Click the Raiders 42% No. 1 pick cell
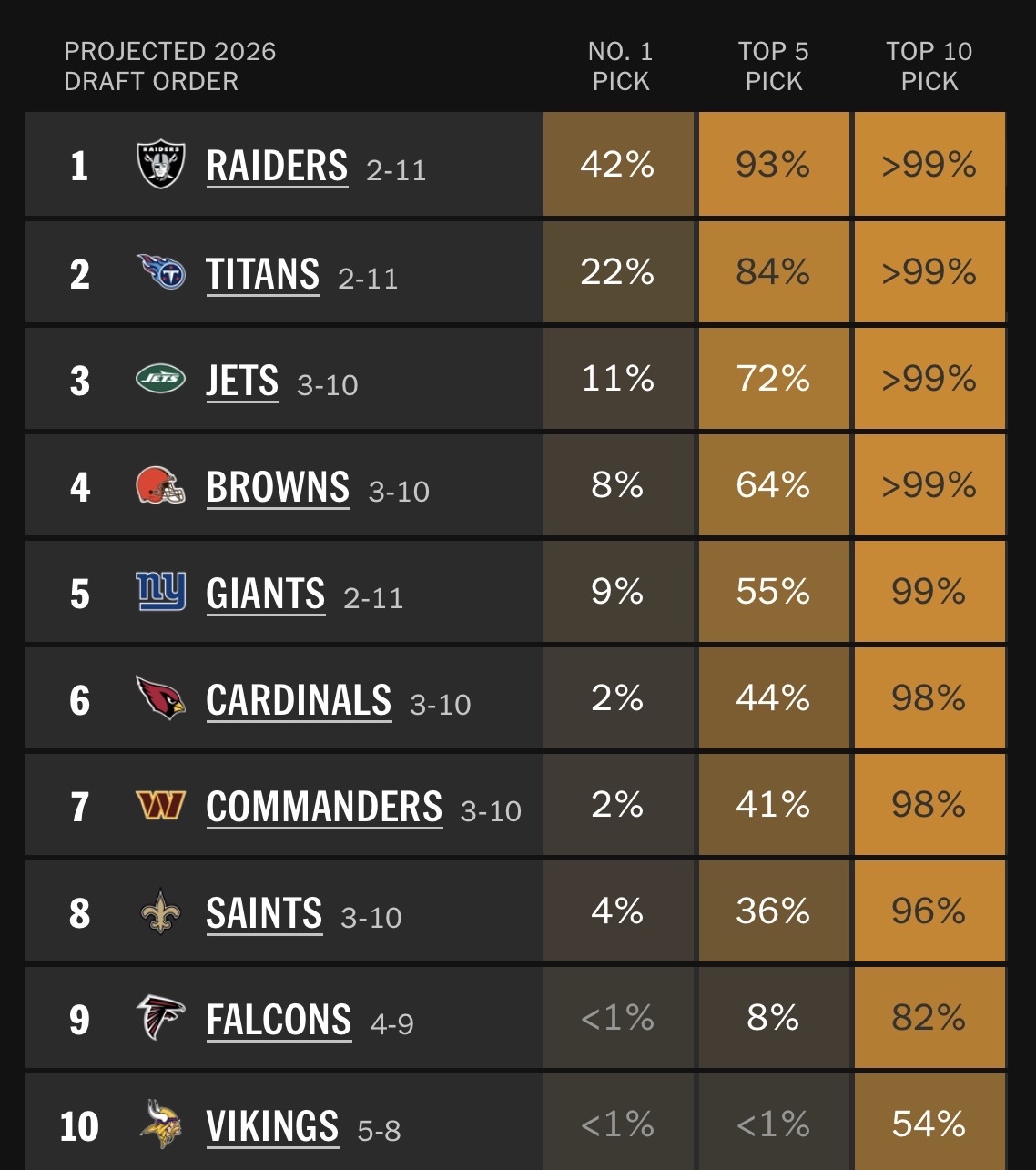 tap(618, 165)
